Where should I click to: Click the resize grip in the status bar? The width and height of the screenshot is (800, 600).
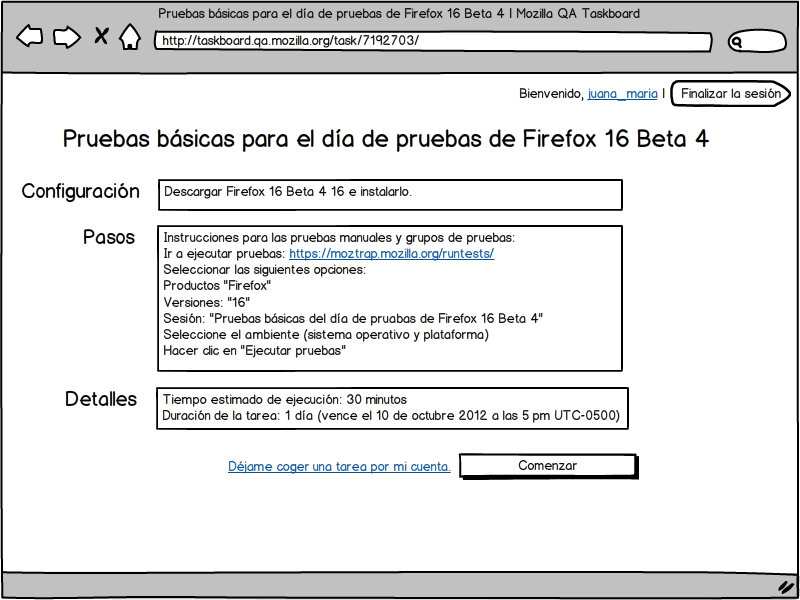point(784,585)
